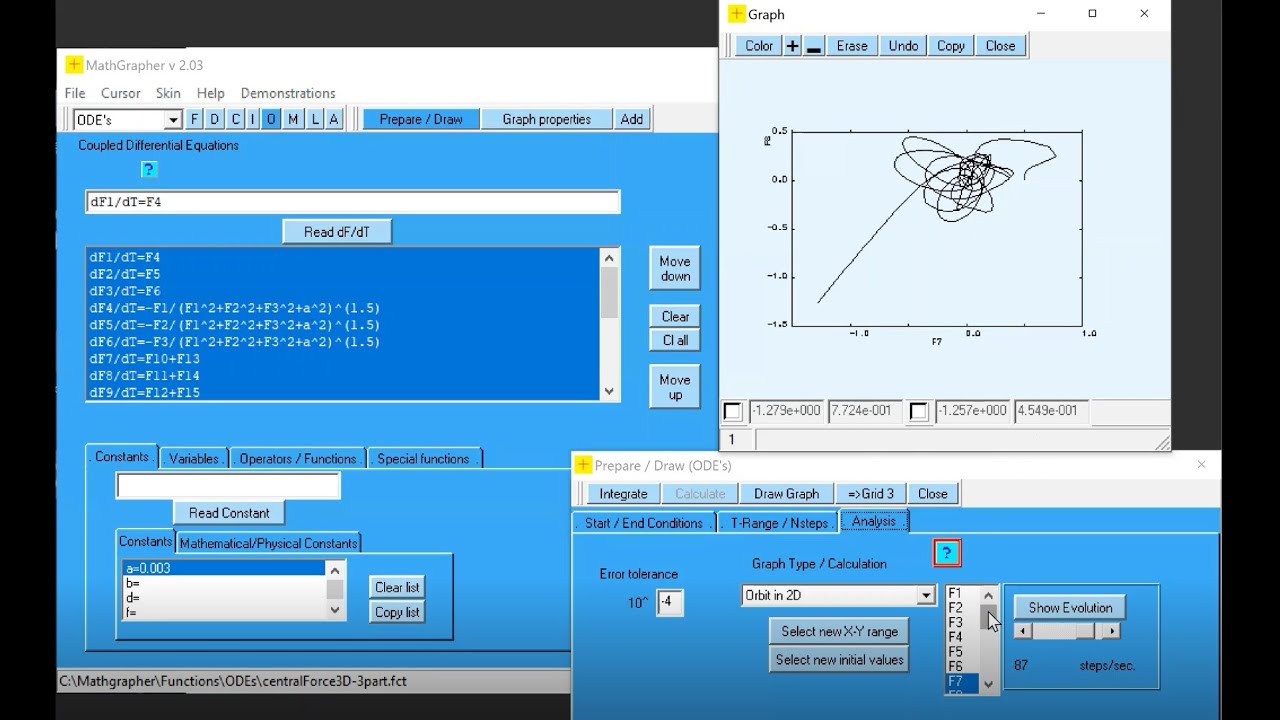Click the evolution speed slider's left arrow
Image resolution: width=1280 pixels, height=720 pixels.
tap(1023, 632)
